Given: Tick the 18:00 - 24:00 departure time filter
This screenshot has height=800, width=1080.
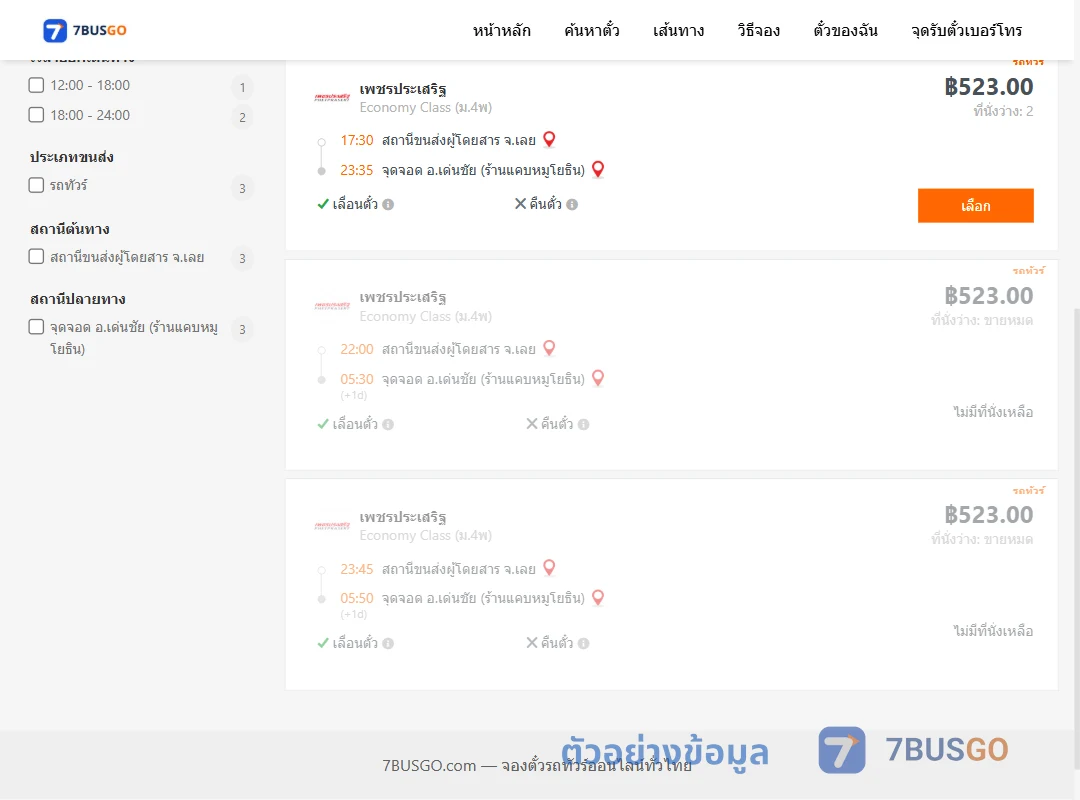Looking at the screenshot, I should [x=37, y=114].
